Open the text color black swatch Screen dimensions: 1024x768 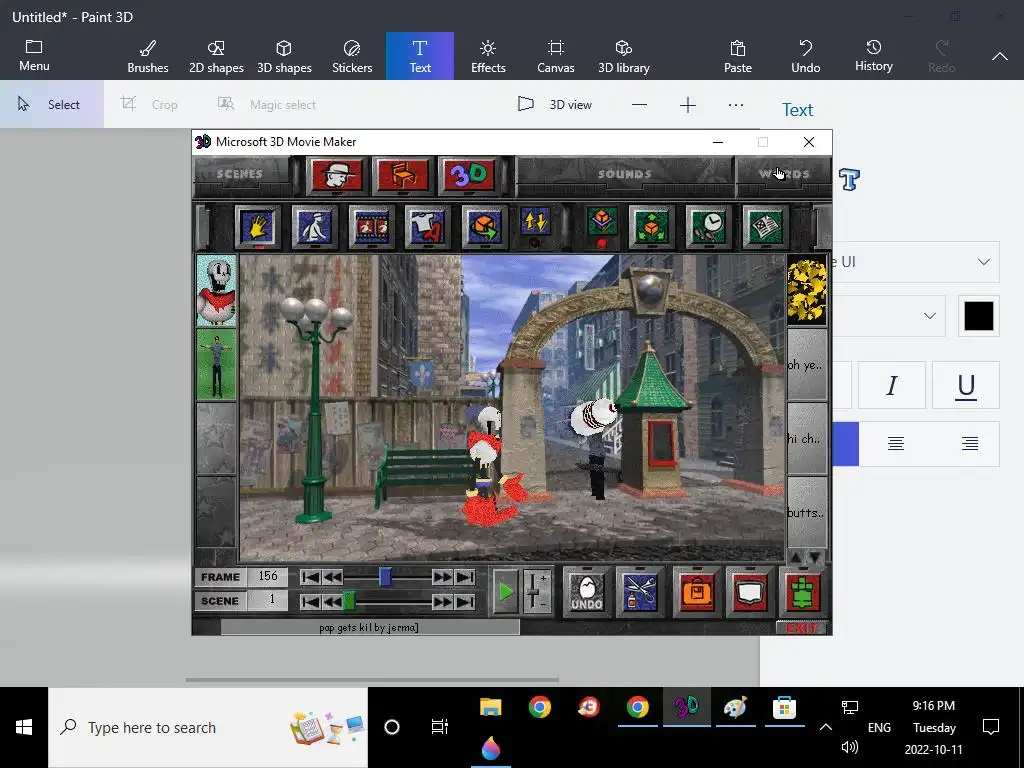(x=978, y=316)
